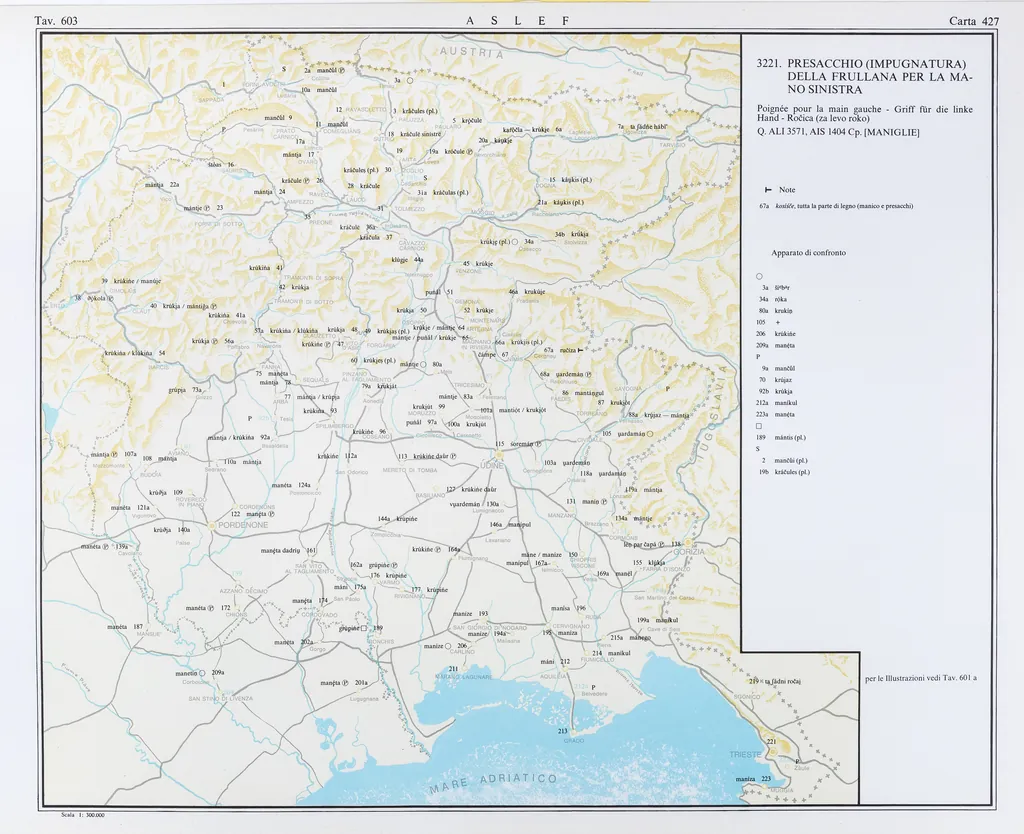Select the circle marker at point 206 manize
The height and width of the screenshot is (834, 1024).
[x=450, y=647]
